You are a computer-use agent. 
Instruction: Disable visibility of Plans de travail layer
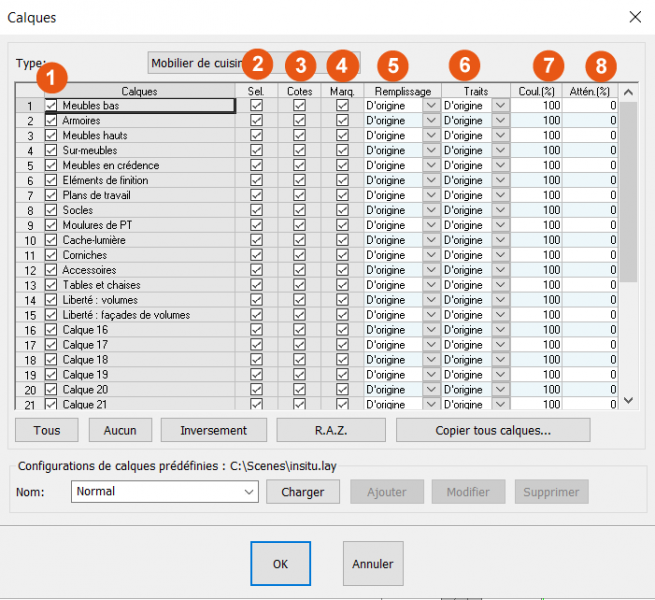(51, 195)
